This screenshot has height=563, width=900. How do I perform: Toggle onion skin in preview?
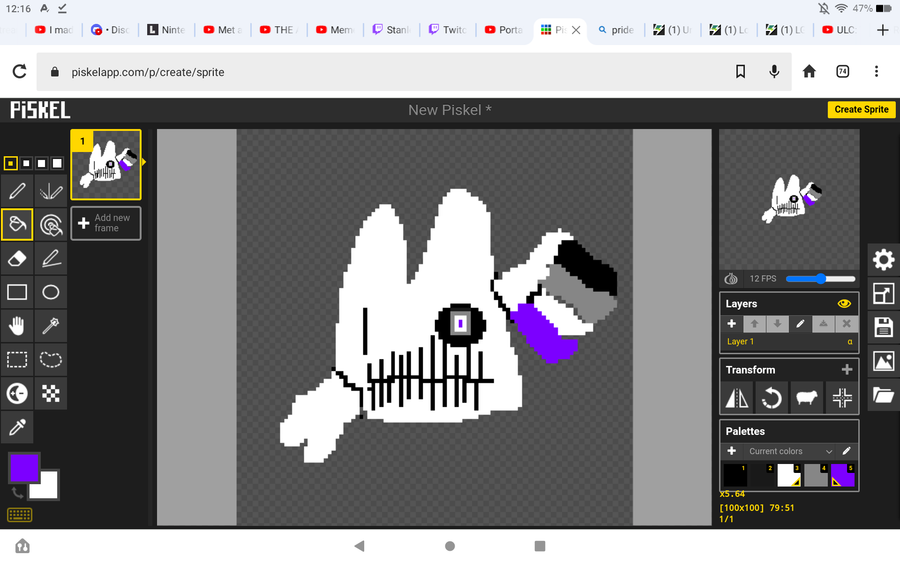coord(731,279)
